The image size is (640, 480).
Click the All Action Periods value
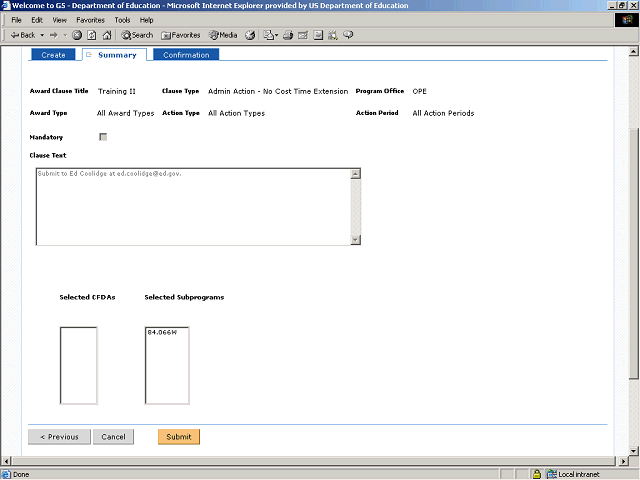pyautogui.click(x=443, y=113)
